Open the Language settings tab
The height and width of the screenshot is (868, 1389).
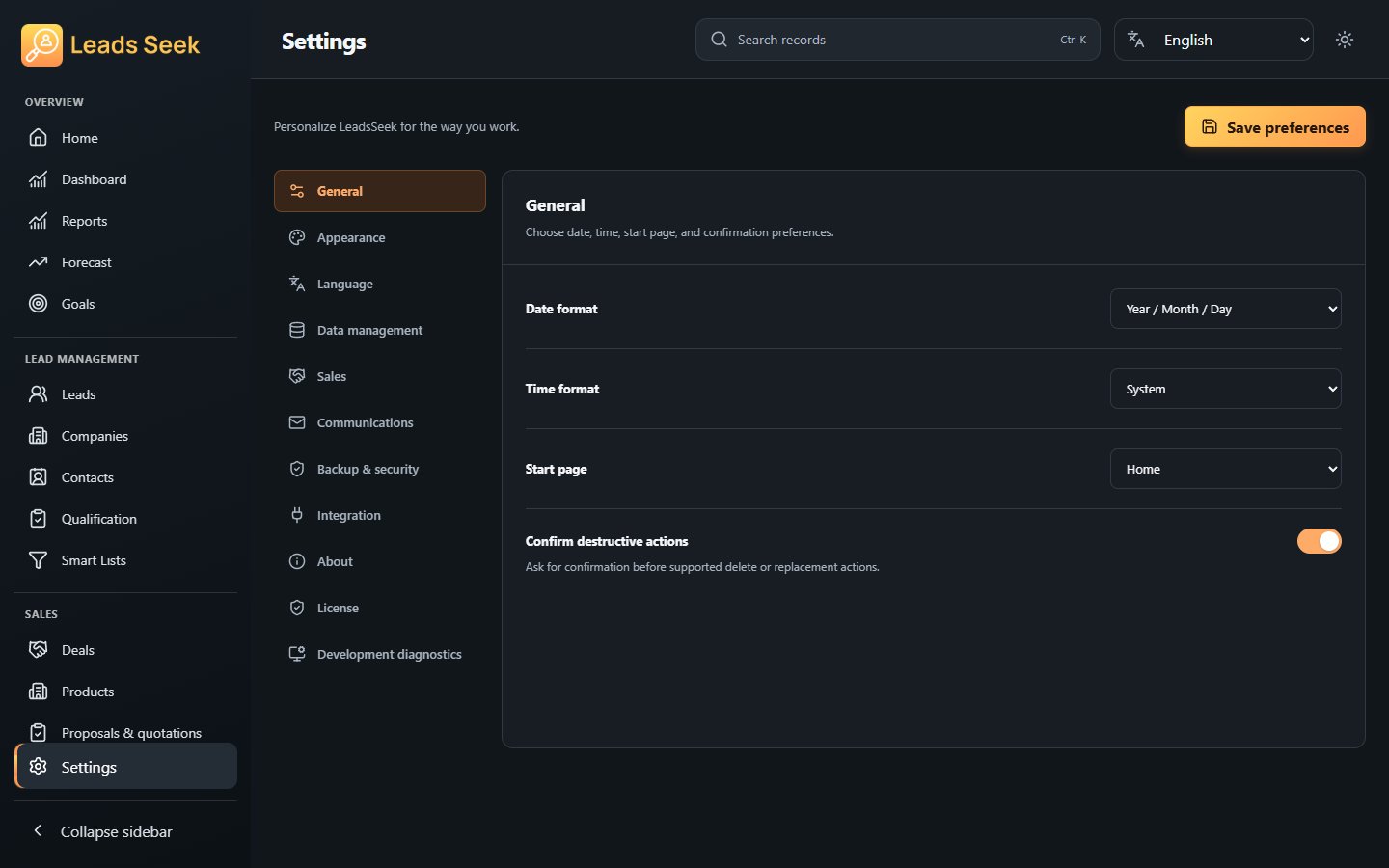coord(380,284)
